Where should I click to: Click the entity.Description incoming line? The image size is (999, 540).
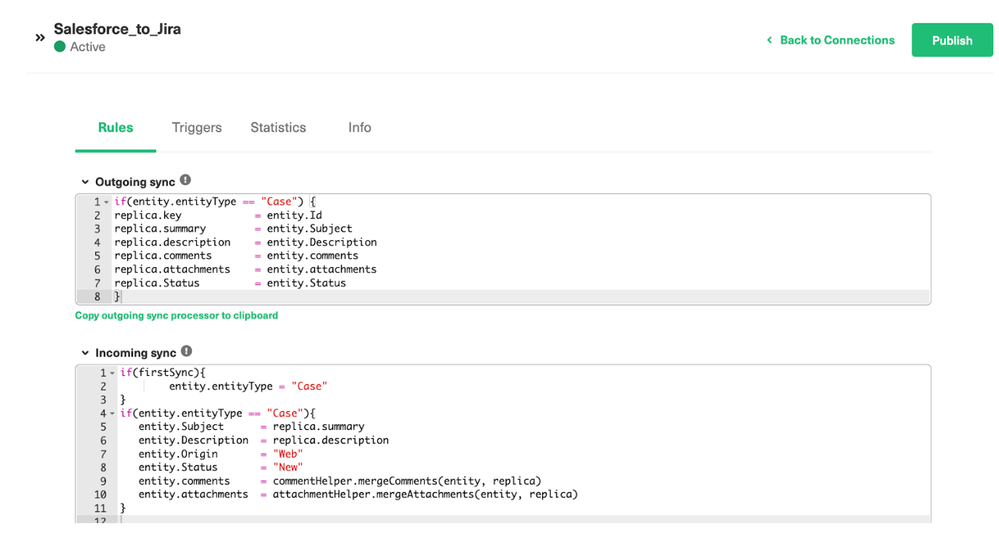point(263,440)
